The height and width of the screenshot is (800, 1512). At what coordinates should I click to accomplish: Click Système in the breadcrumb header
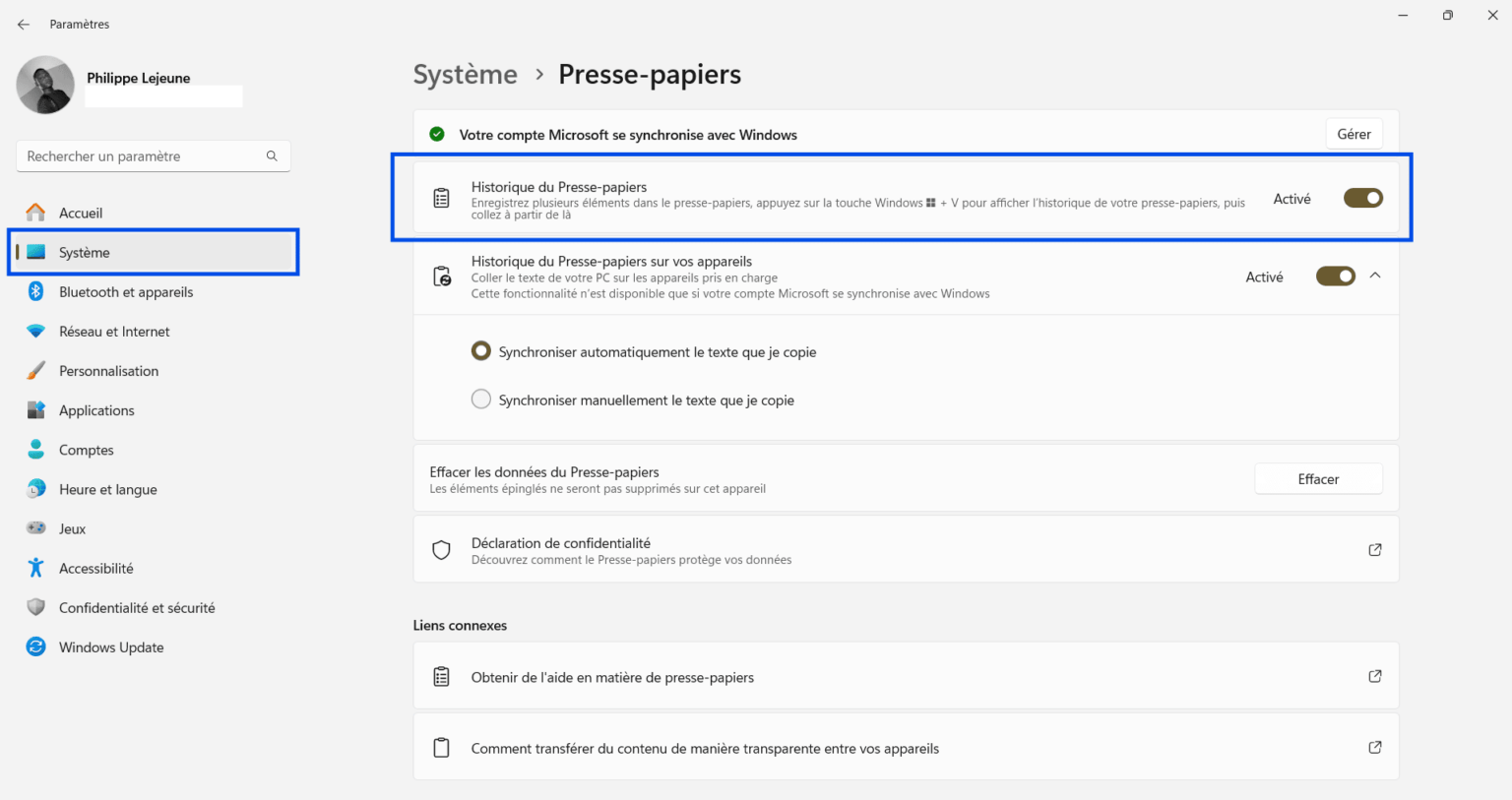[465, 75]
